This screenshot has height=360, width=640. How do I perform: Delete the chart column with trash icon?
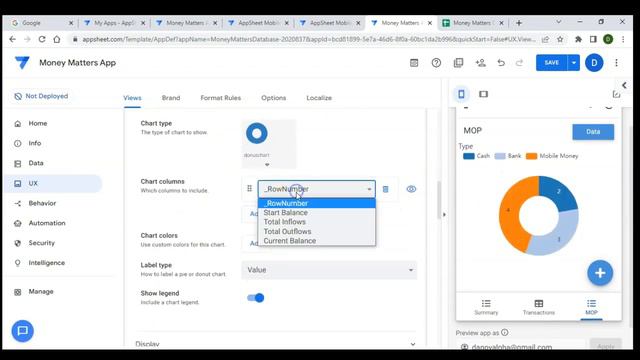pyautogui.click(x=385, y=189)
